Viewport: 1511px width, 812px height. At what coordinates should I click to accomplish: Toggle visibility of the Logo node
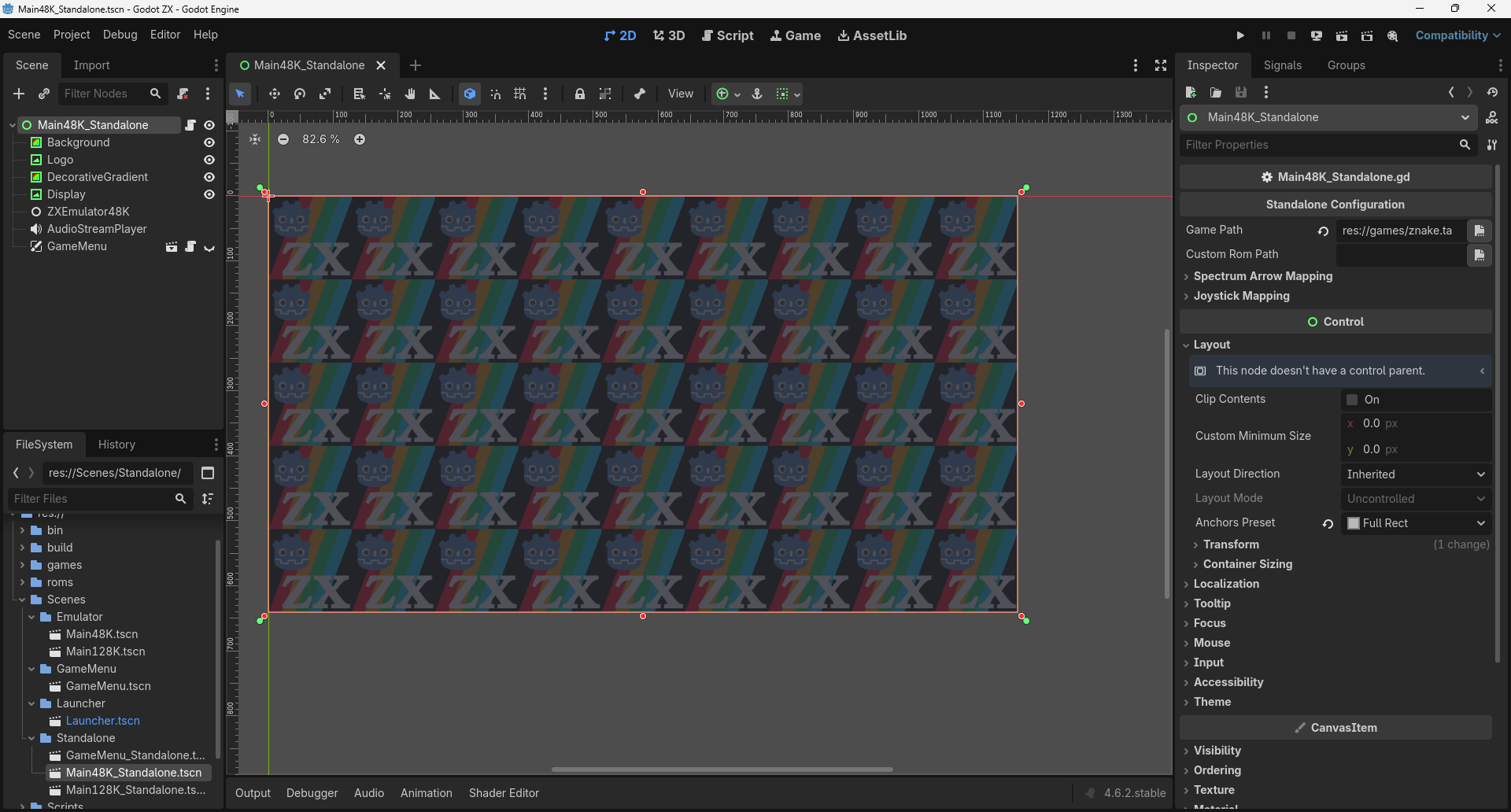click(x=209, y=160)
